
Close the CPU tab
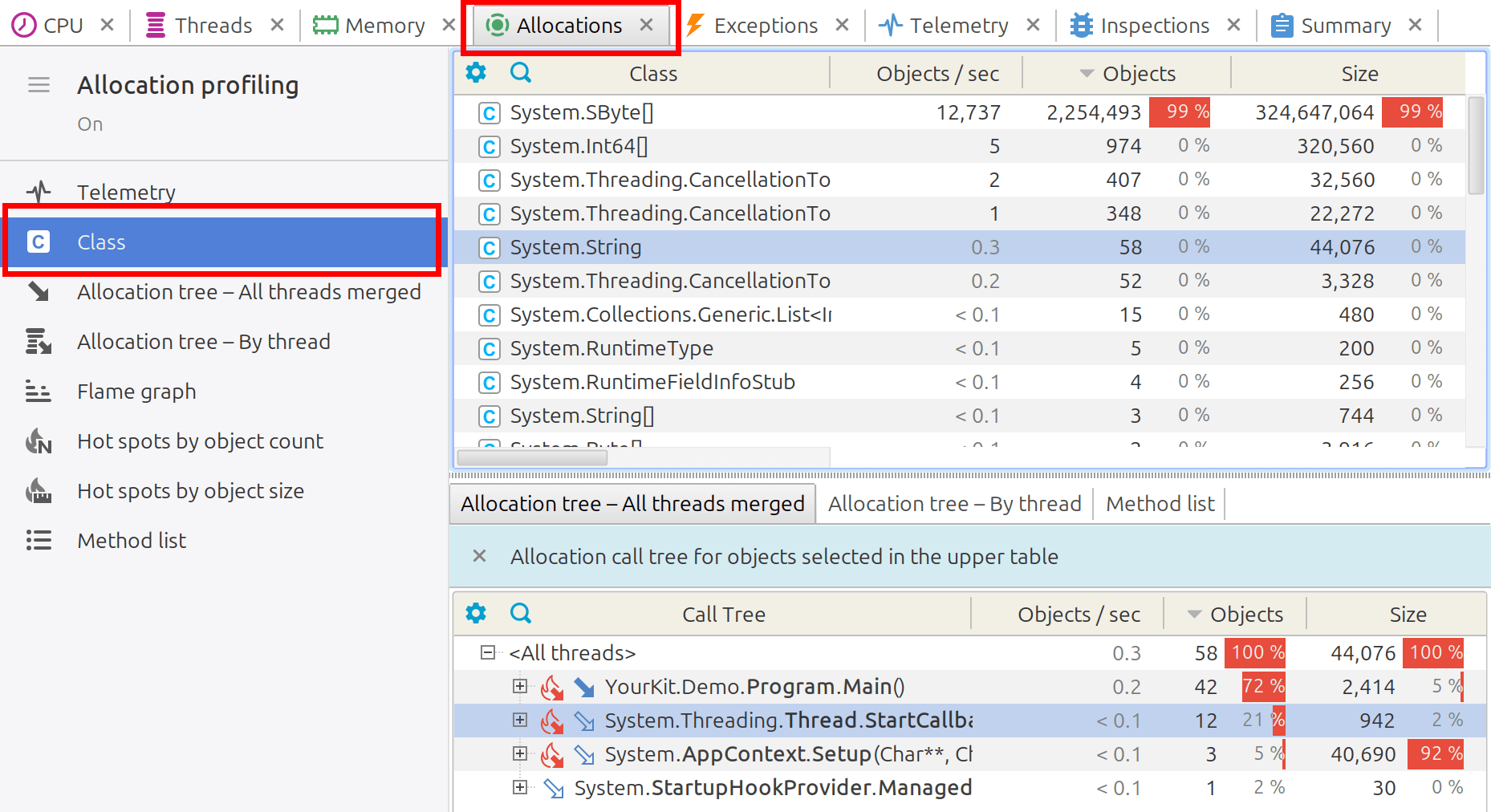pos(107,26)
